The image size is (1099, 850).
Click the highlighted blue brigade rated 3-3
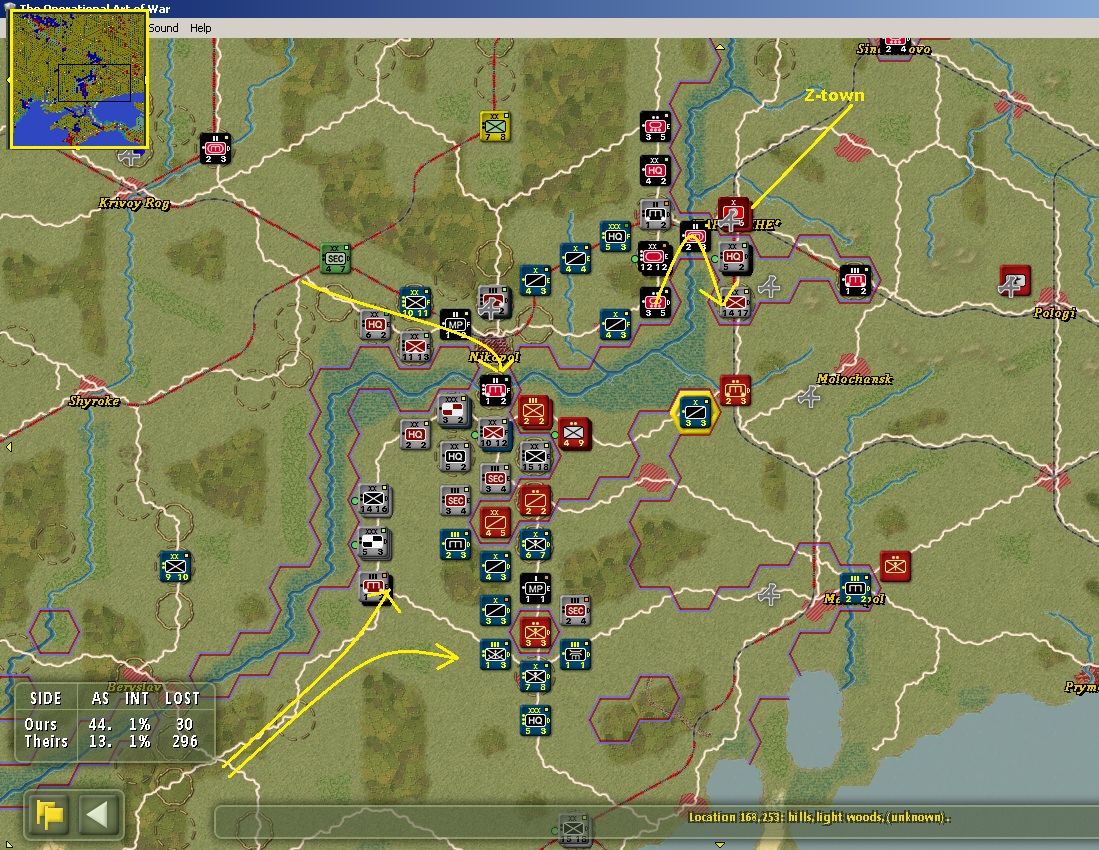(x=695, y=412)
